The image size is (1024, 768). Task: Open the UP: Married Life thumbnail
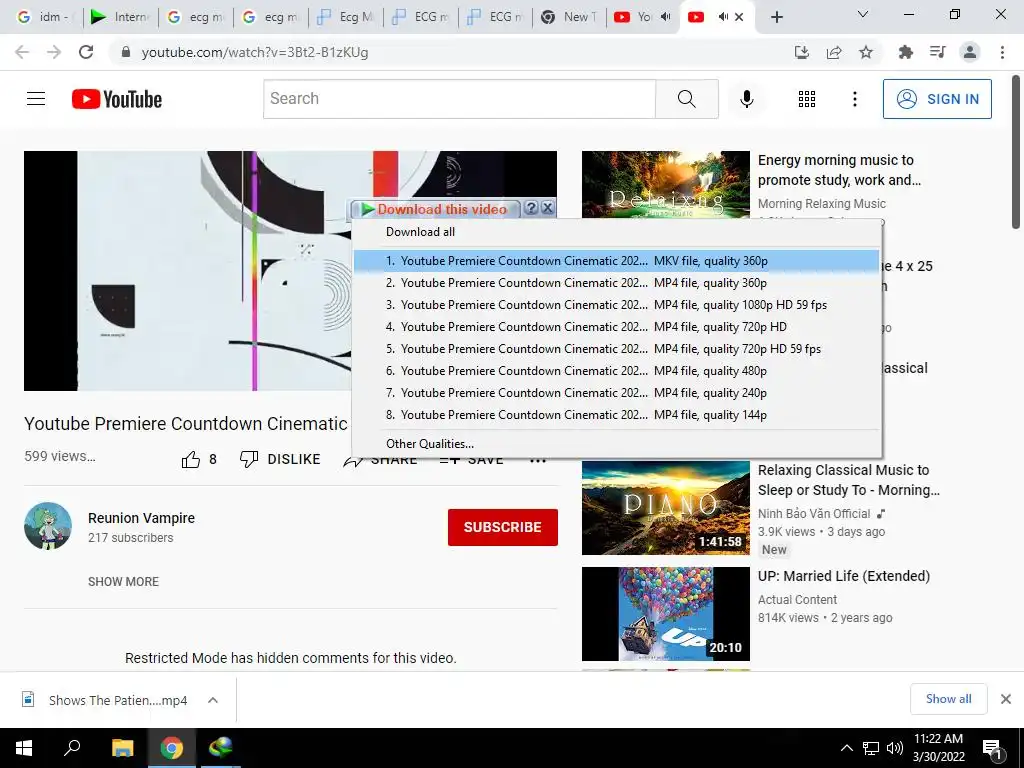click(x=665, y=614)
